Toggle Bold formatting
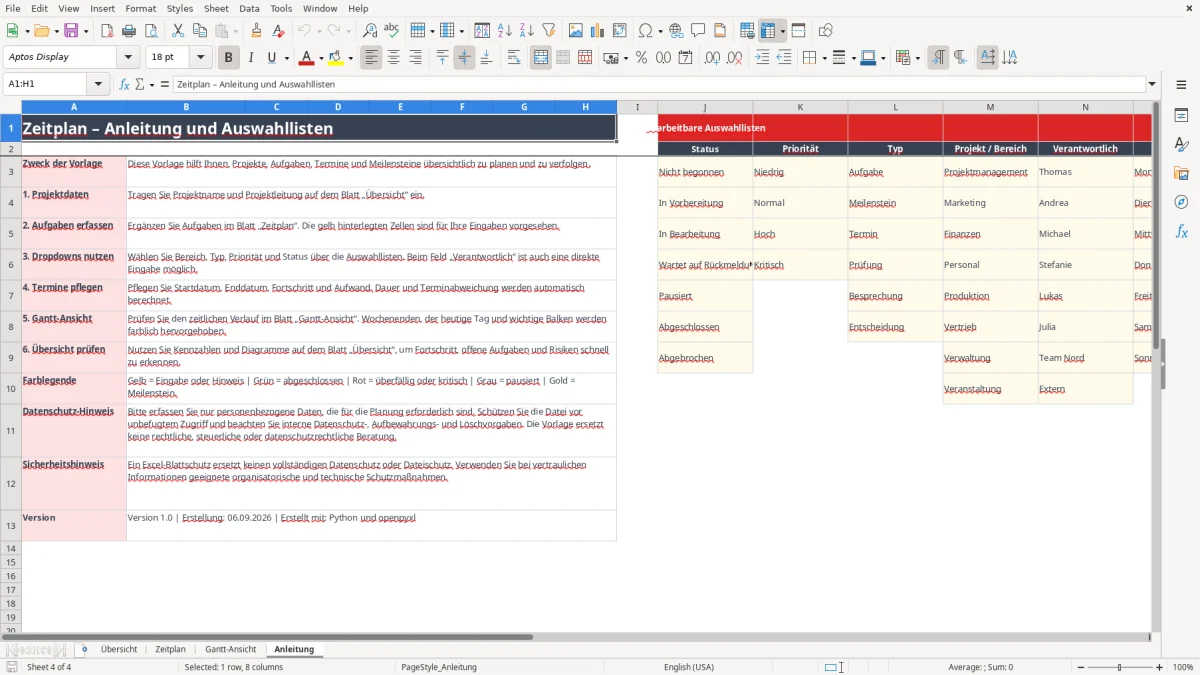The image size is (1200, 675). pos(229,58)
